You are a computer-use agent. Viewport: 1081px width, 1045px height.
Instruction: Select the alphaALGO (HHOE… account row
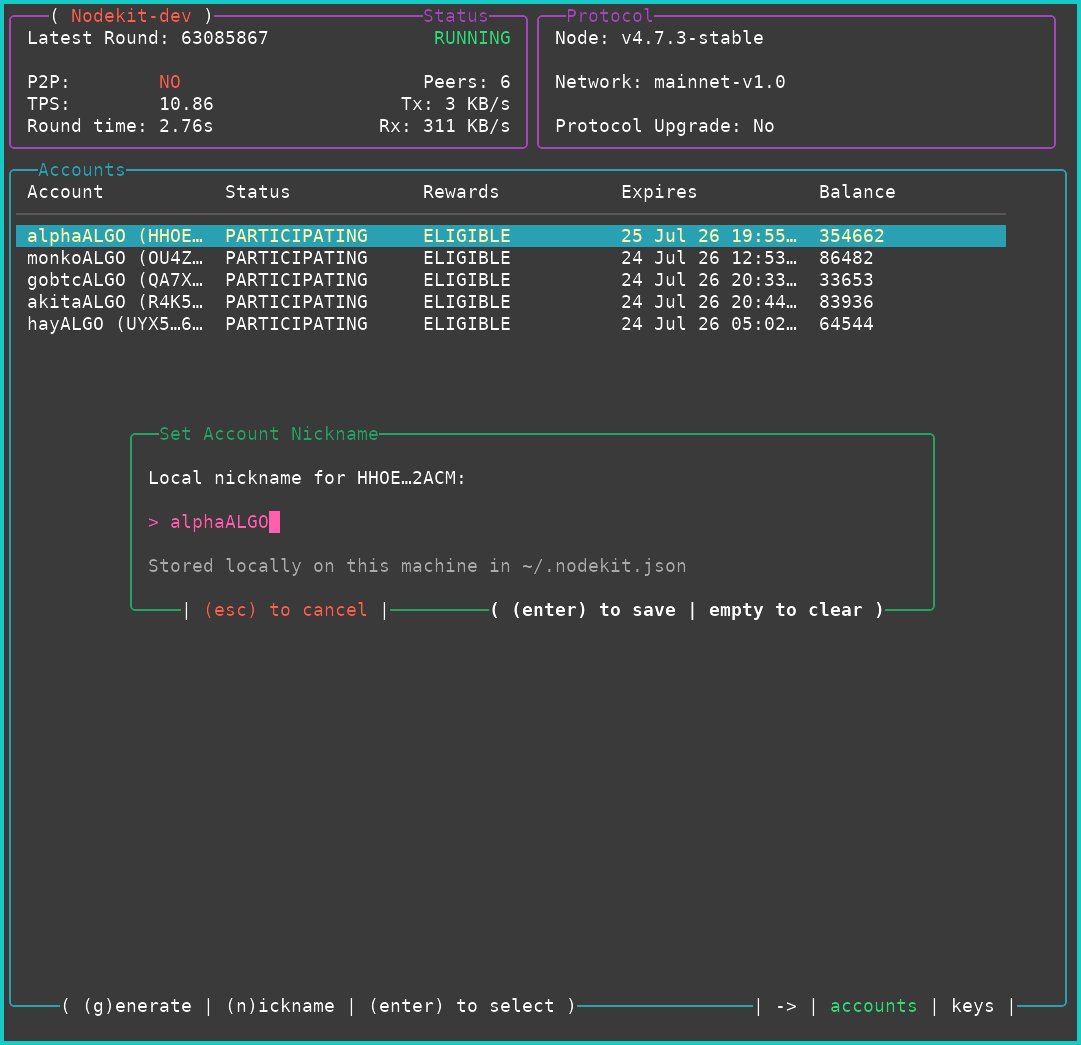point(511,236)
